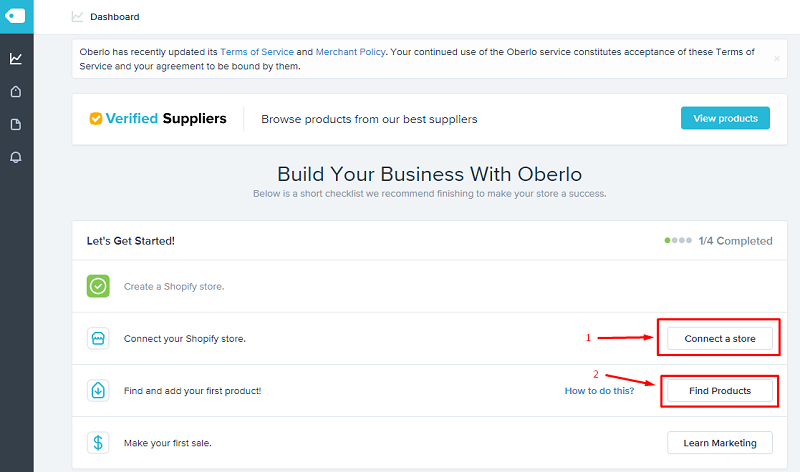Click the 1/4 Completed progress dots

677,241
